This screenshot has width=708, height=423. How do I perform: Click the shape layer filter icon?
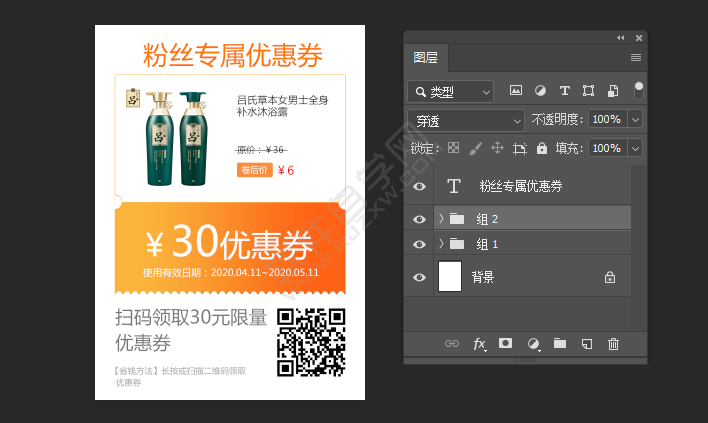588,91
